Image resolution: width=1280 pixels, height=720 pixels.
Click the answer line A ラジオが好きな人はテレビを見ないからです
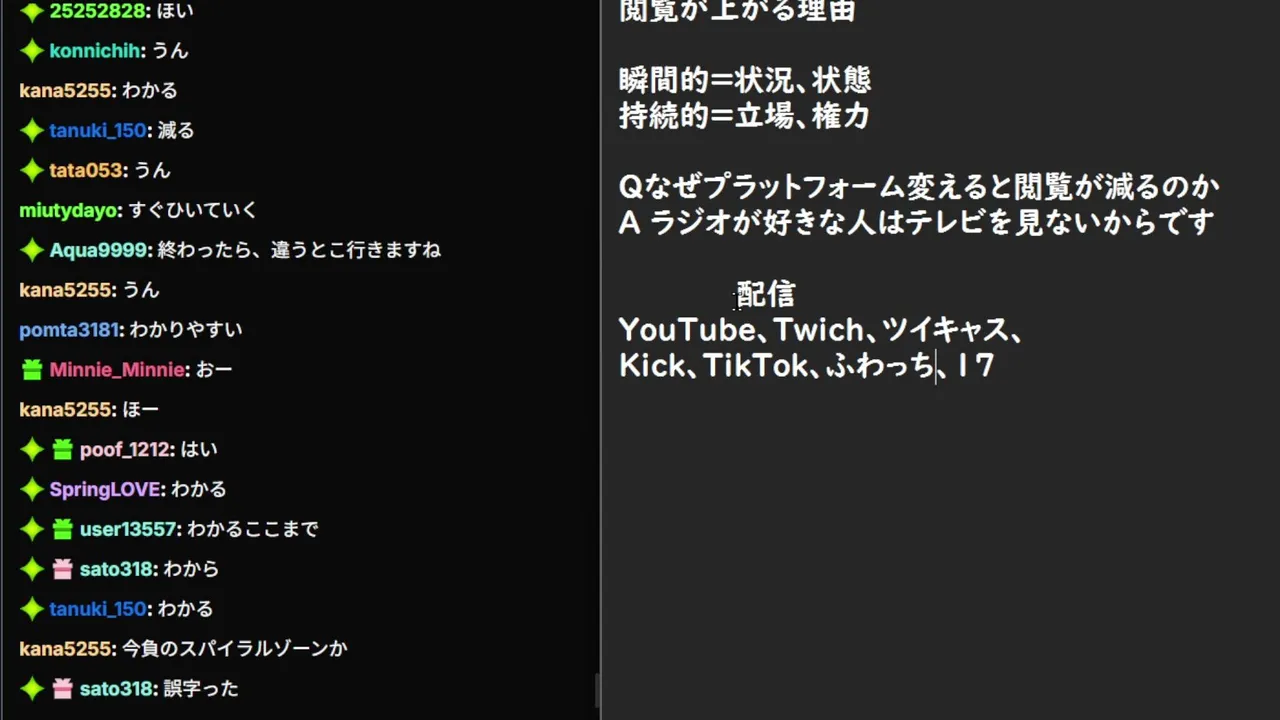click(917, 222)
